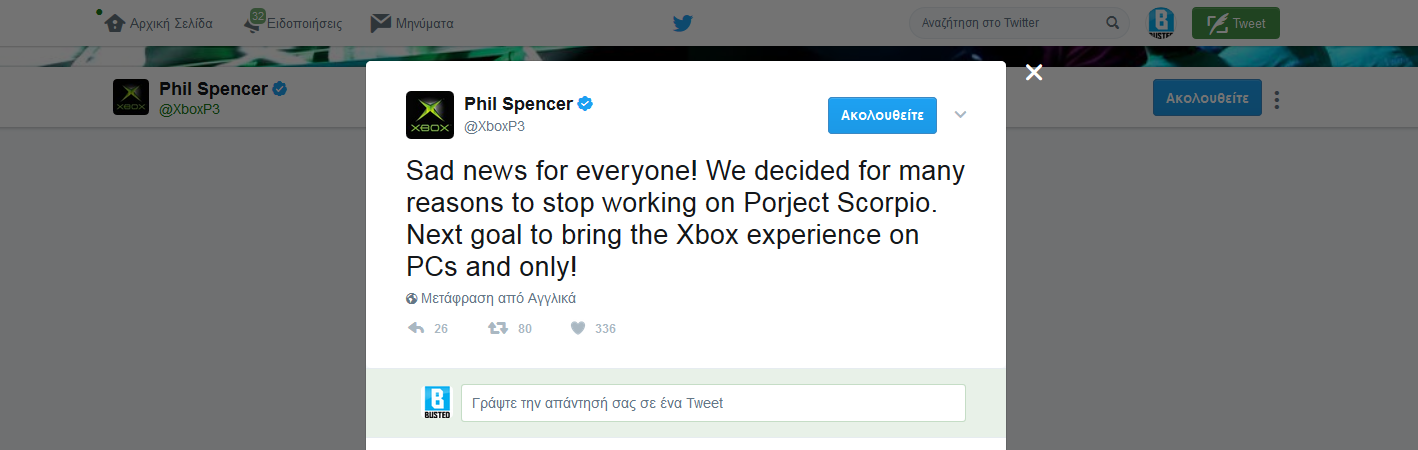1418x450 pixels.
Task: Open the BUSTED profile avatar menu
Action: pos(1161,23)
